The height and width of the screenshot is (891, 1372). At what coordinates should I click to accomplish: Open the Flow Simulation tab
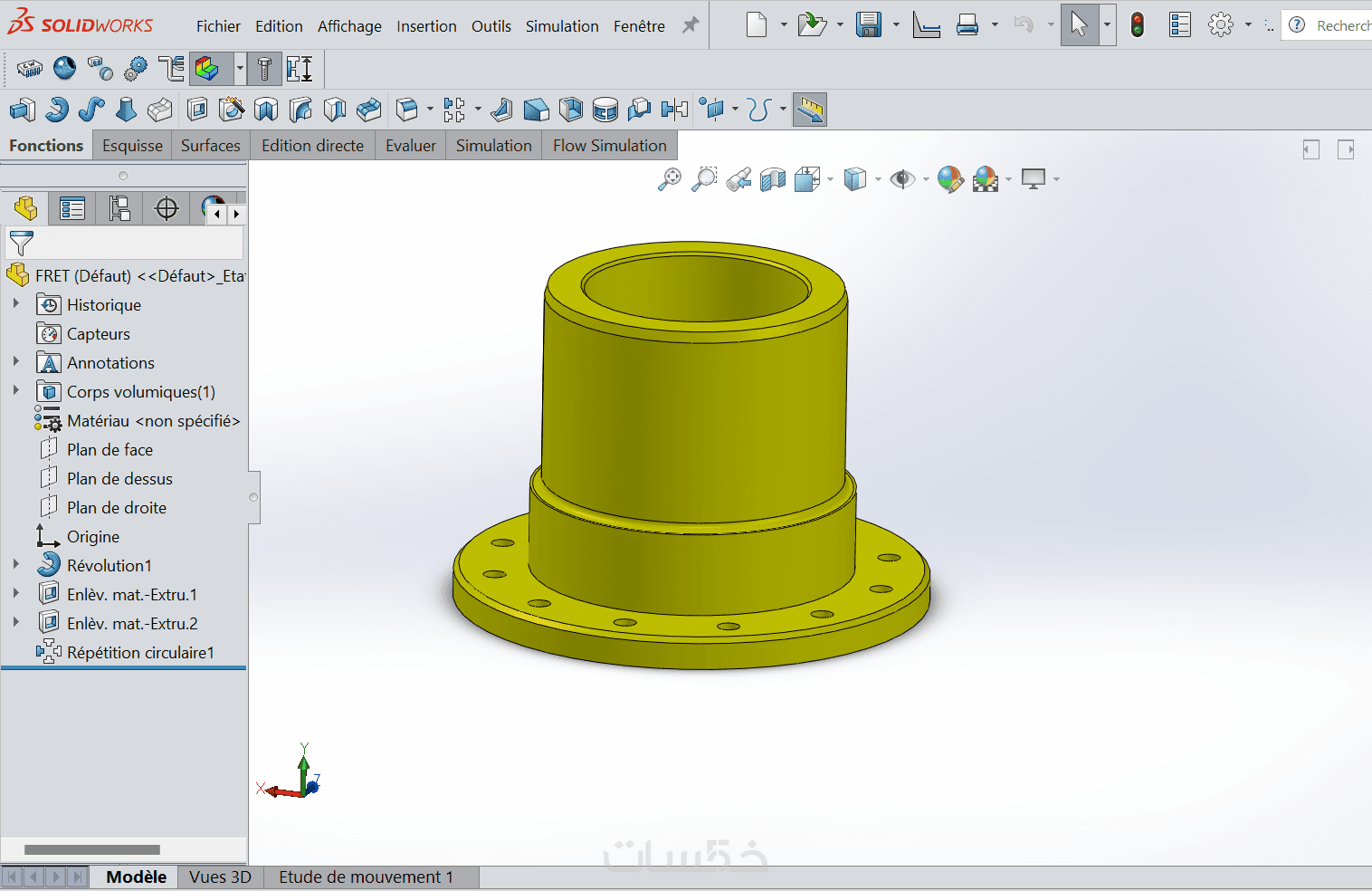pos(610,146)
